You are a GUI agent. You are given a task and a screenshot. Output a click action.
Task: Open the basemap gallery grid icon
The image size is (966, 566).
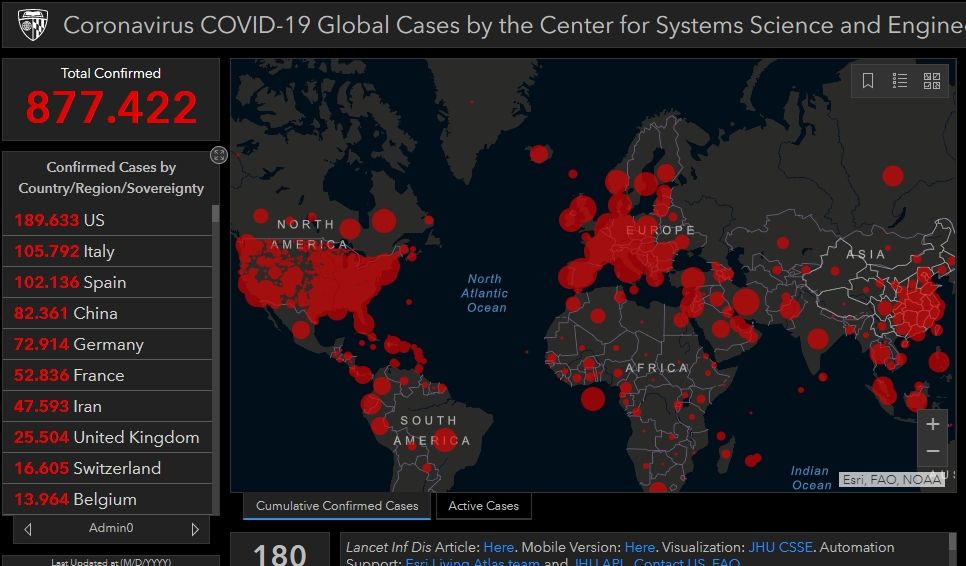(x=932, y=81)
